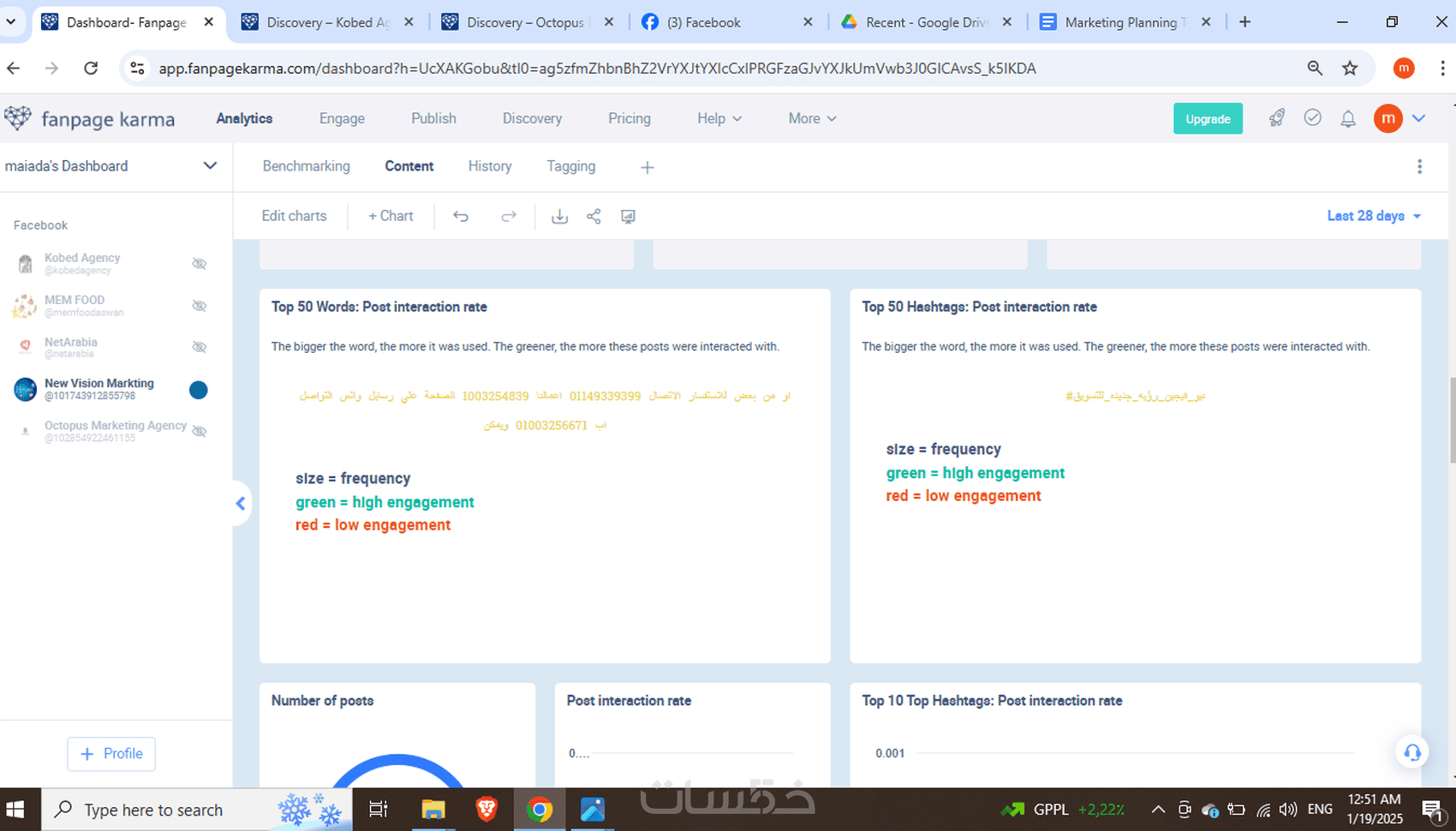Add a new dashboard tab with plus
The height and width of the screenshot is (831, 1456).
(647, 168)
